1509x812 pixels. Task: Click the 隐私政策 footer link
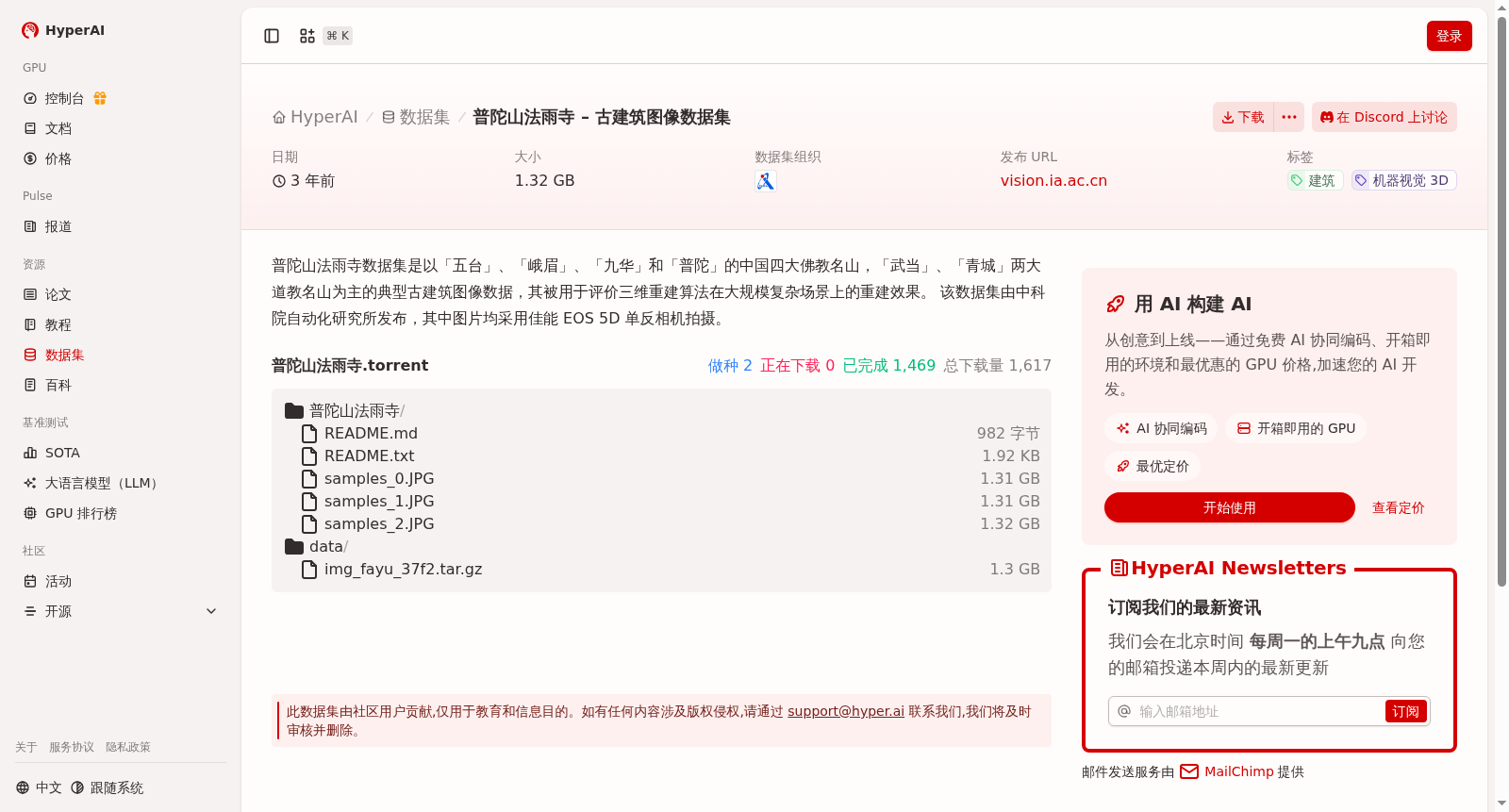(128, 747)
